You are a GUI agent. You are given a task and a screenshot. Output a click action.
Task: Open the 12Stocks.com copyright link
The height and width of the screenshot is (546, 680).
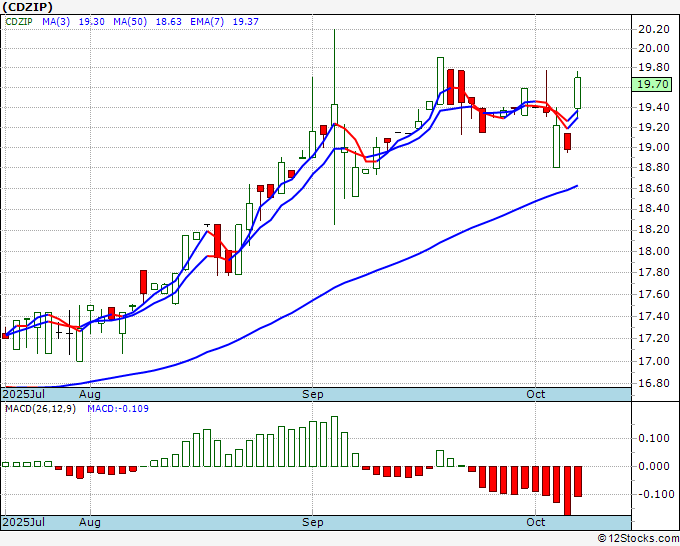[638, 539]
